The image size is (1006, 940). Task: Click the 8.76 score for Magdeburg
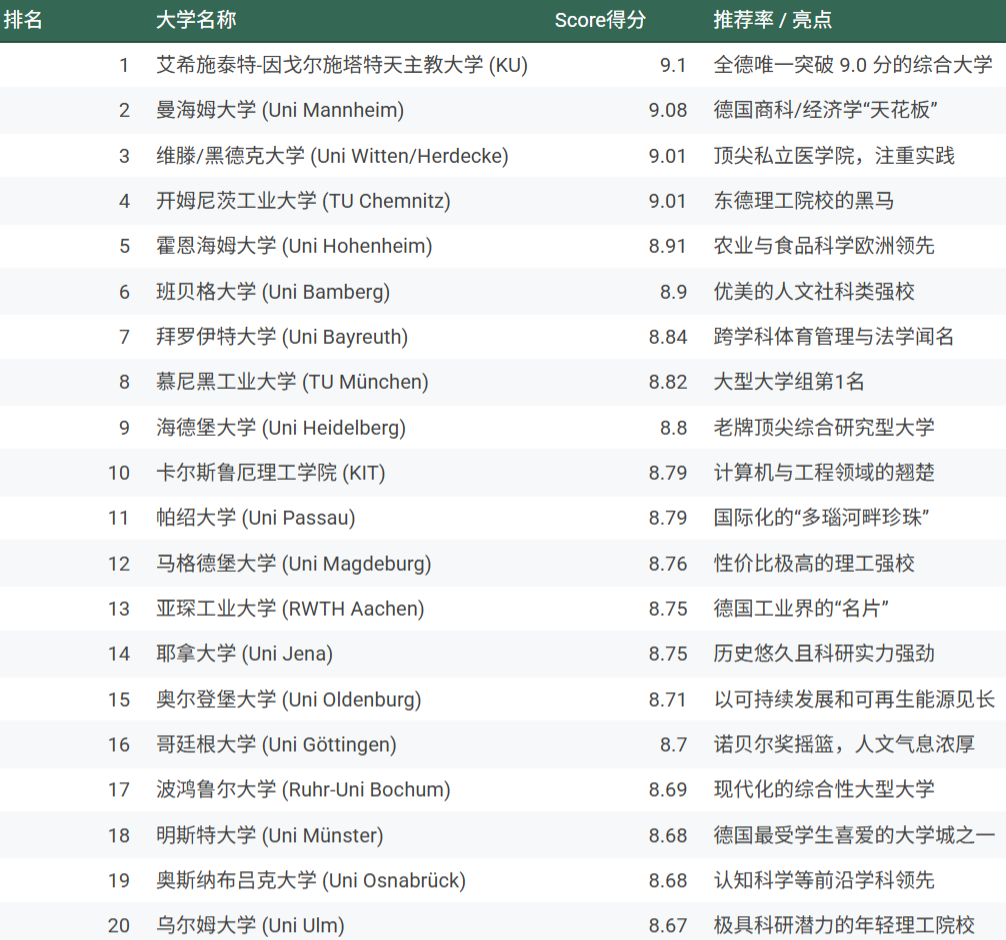coord(667,564)
